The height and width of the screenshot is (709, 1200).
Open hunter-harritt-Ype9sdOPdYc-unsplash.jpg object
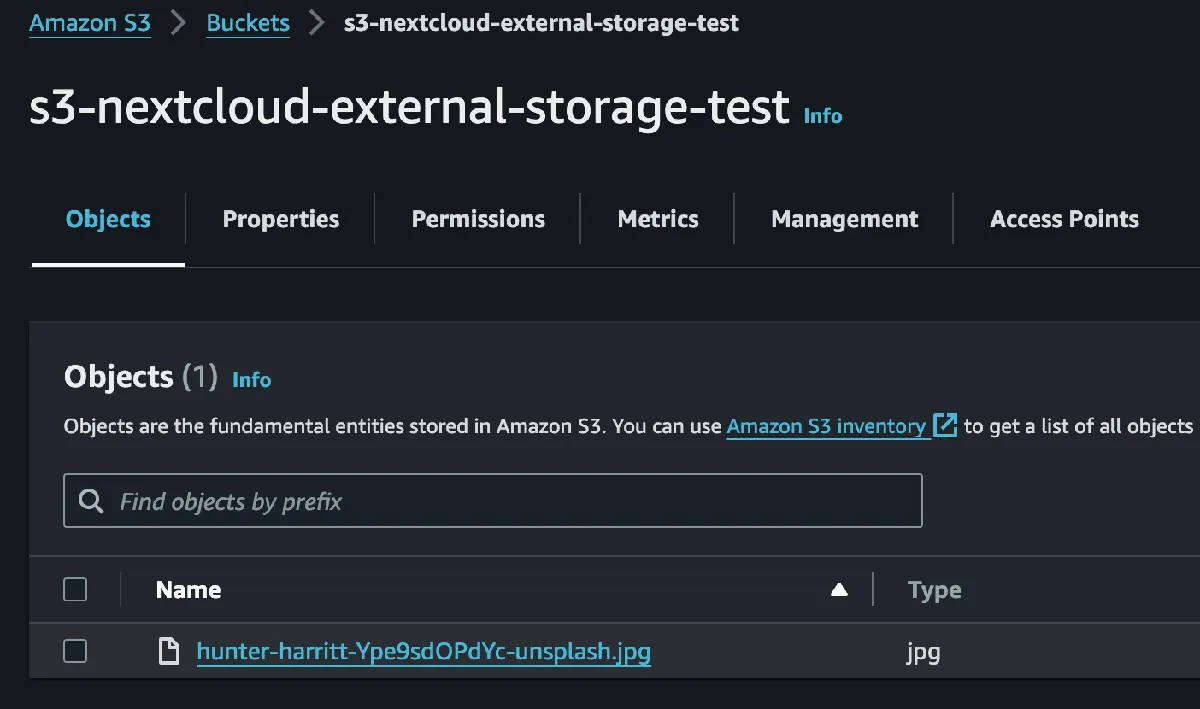(x=424, y=653)
